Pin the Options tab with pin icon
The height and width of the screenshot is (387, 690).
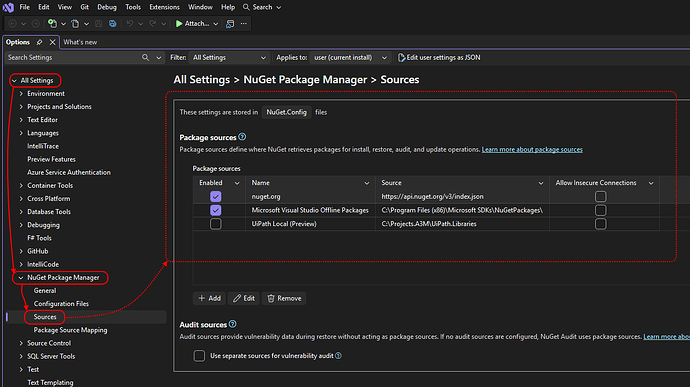pyautogui.click(x=39, y=42)
